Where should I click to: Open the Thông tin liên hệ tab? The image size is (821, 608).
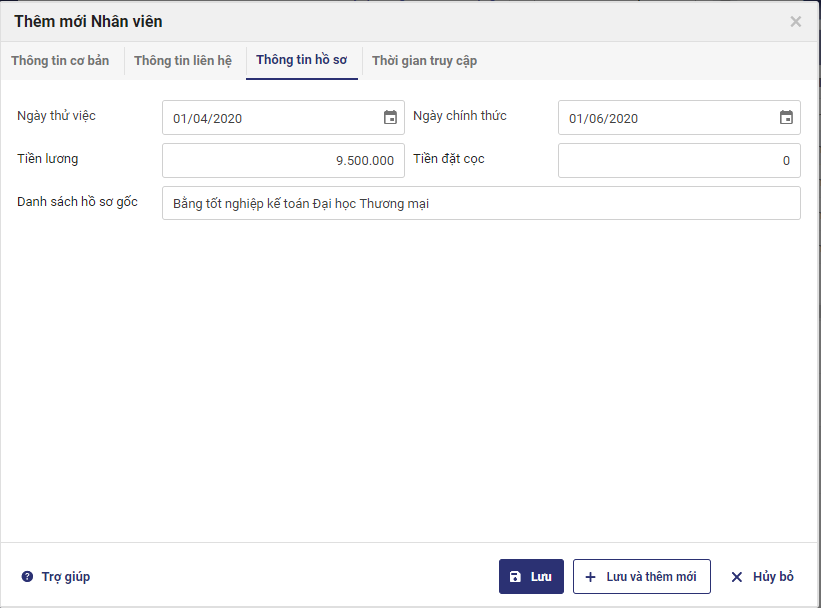point(183,61)
